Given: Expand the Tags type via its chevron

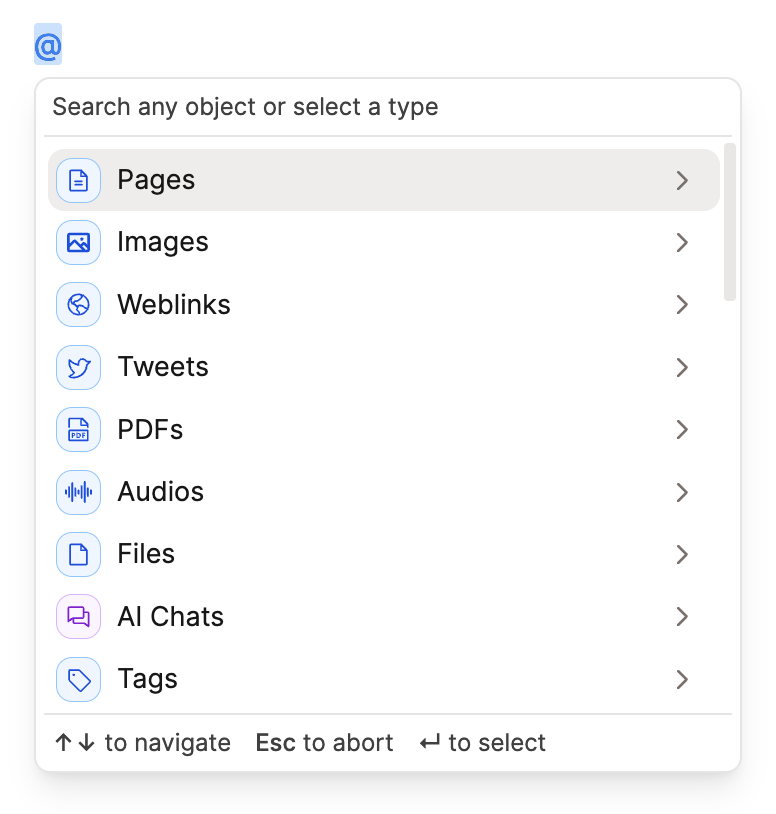Looking at the screenshot, I should pos(683,680).
